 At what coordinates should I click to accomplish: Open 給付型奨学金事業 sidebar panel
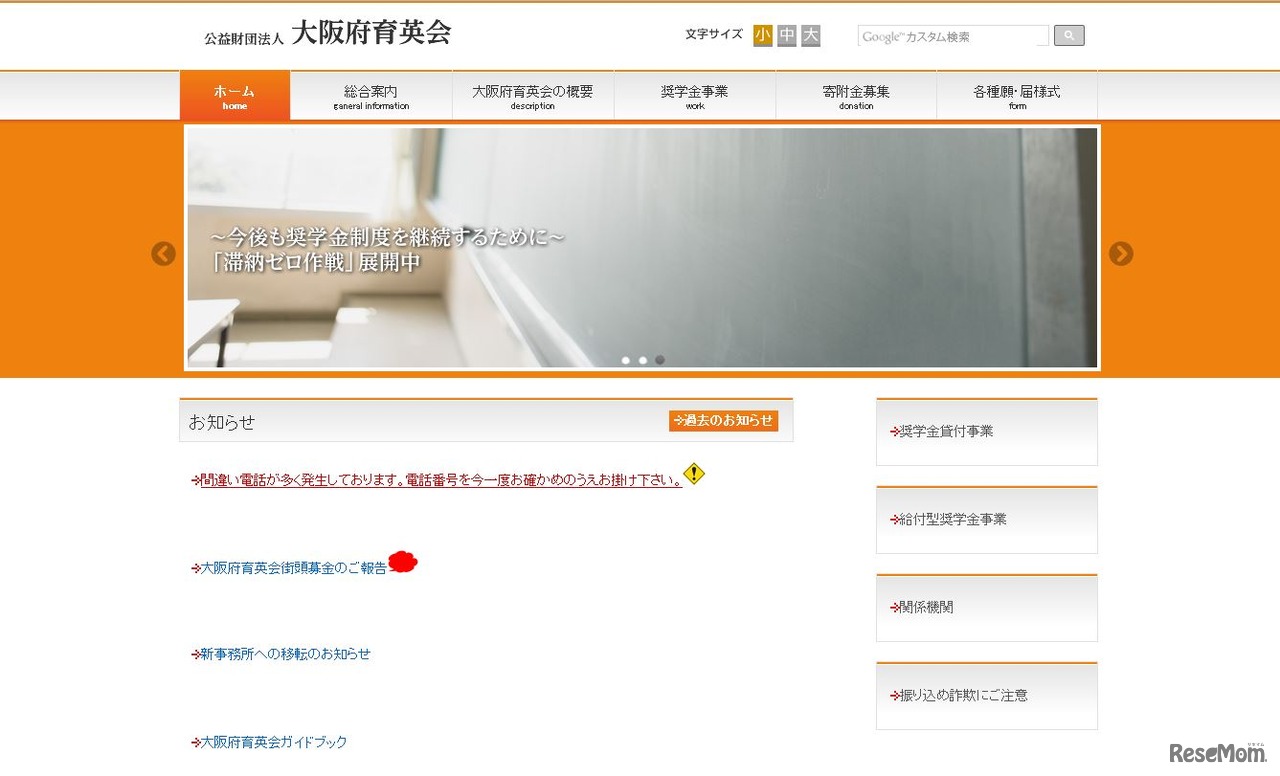(987, 520)
